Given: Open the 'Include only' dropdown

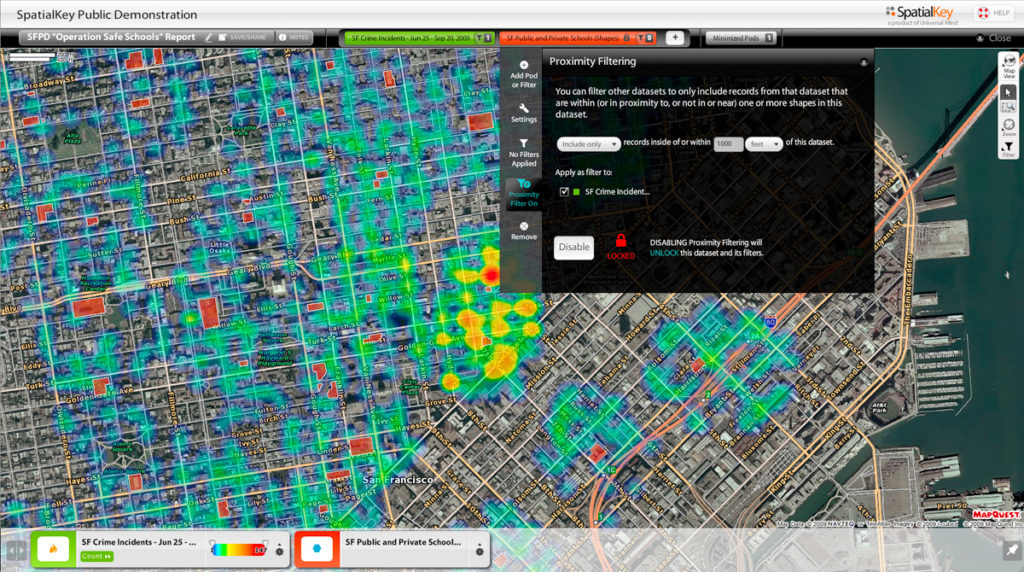Looking at the screenshot, I should pos(588,144).
